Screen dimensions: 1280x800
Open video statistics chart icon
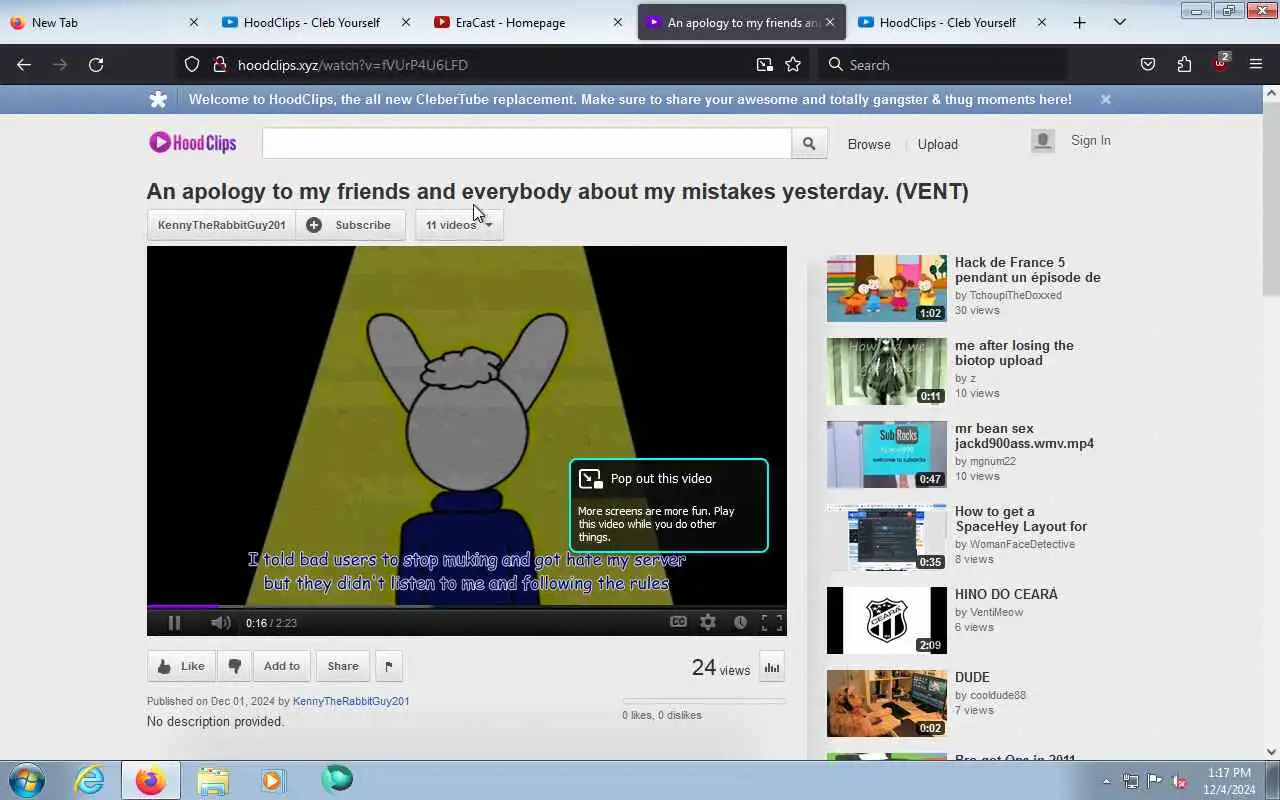[772, 667]
